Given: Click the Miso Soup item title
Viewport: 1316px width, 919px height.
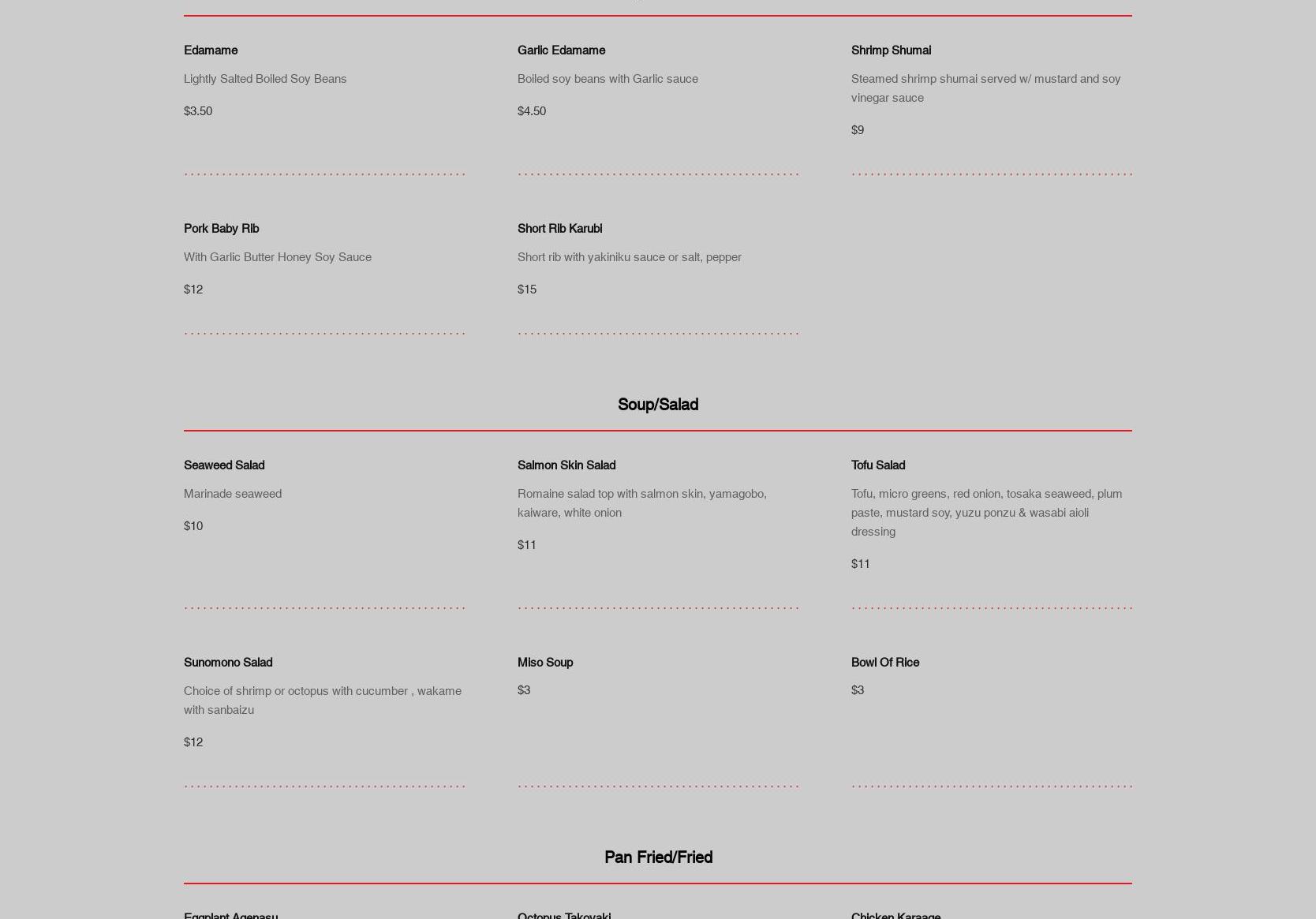Looking at the screenshot, I should coord(545,662).
